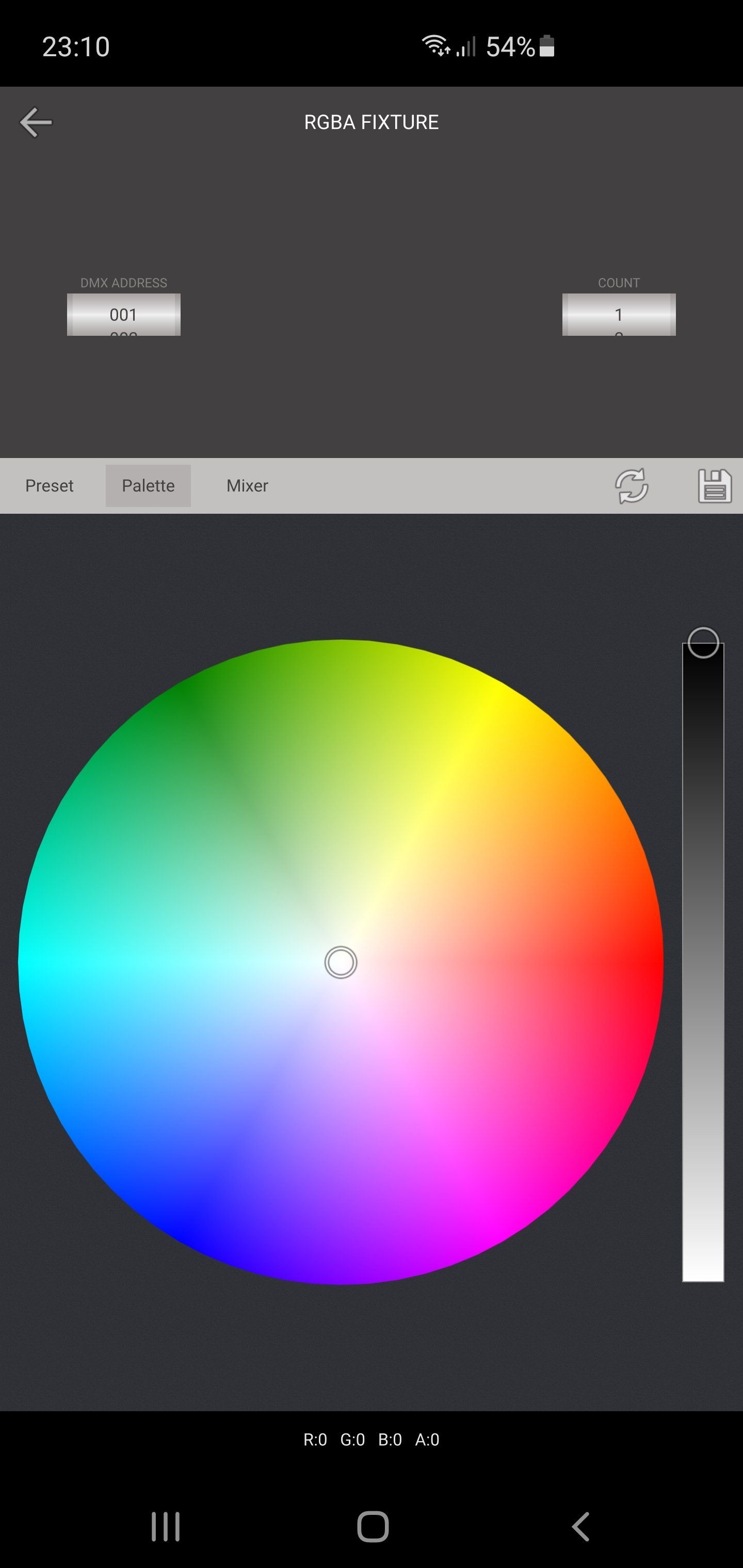
Task: Tap the Wi-Fi icon in the status bar
Action: 436,46
